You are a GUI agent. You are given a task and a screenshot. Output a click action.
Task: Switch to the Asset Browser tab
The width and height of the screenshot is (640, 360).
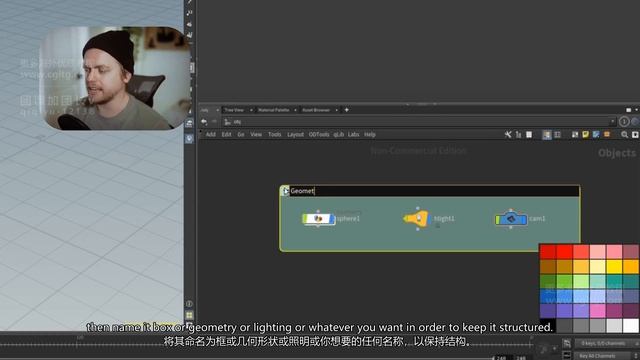click(316, 110)
